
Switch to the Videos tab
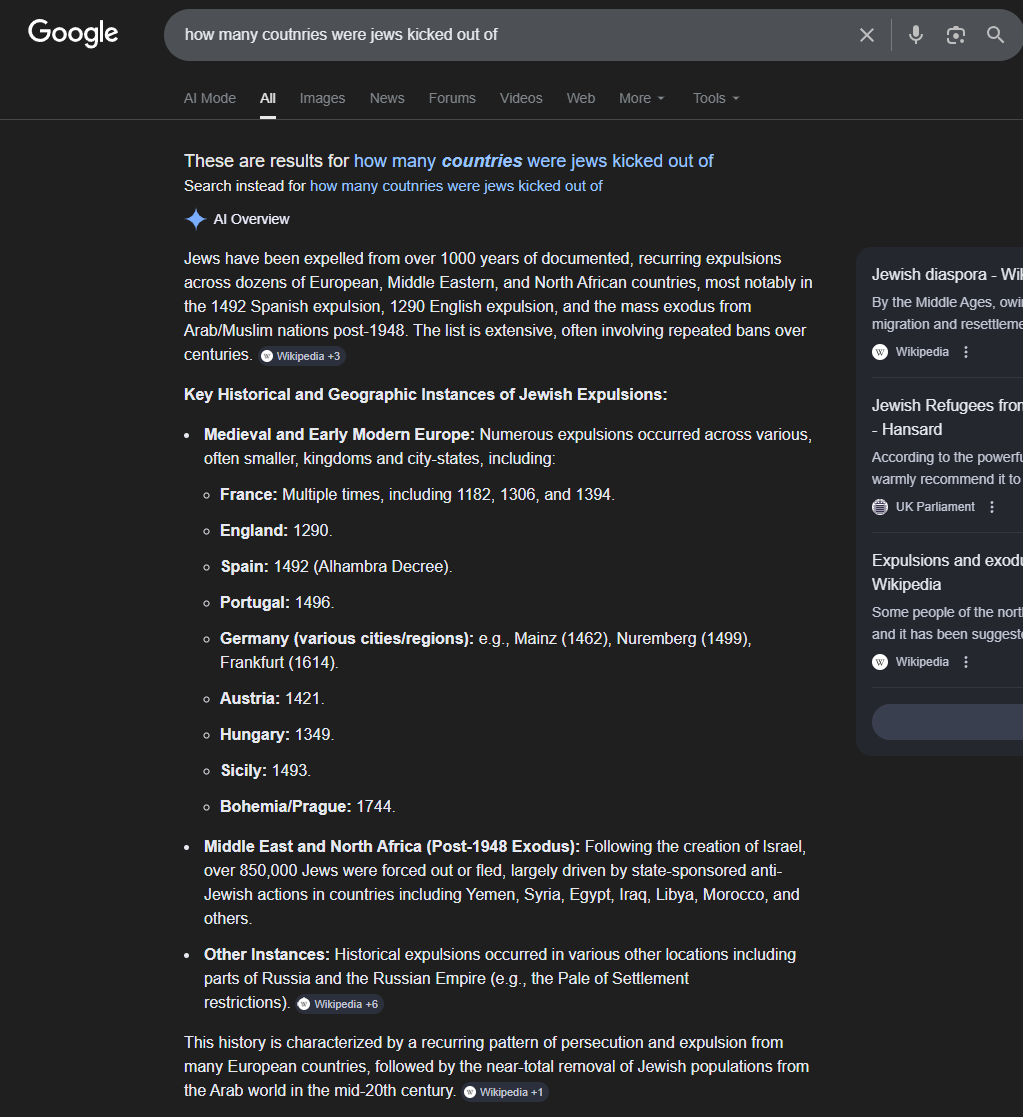pos(521,98)
